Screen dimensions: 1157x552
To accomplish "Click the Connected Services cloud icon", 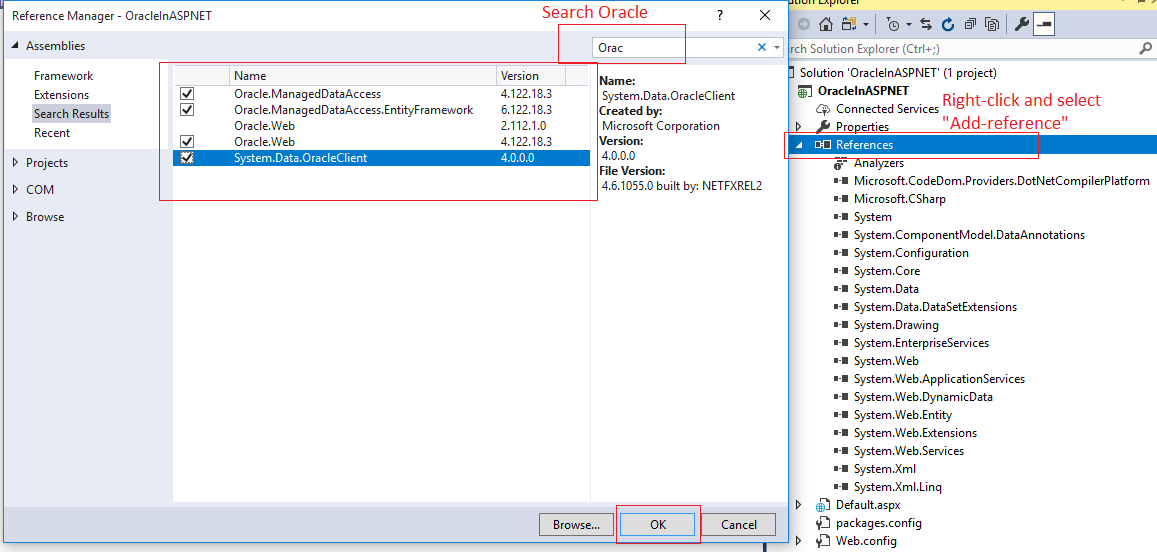I will click(823, 108).
